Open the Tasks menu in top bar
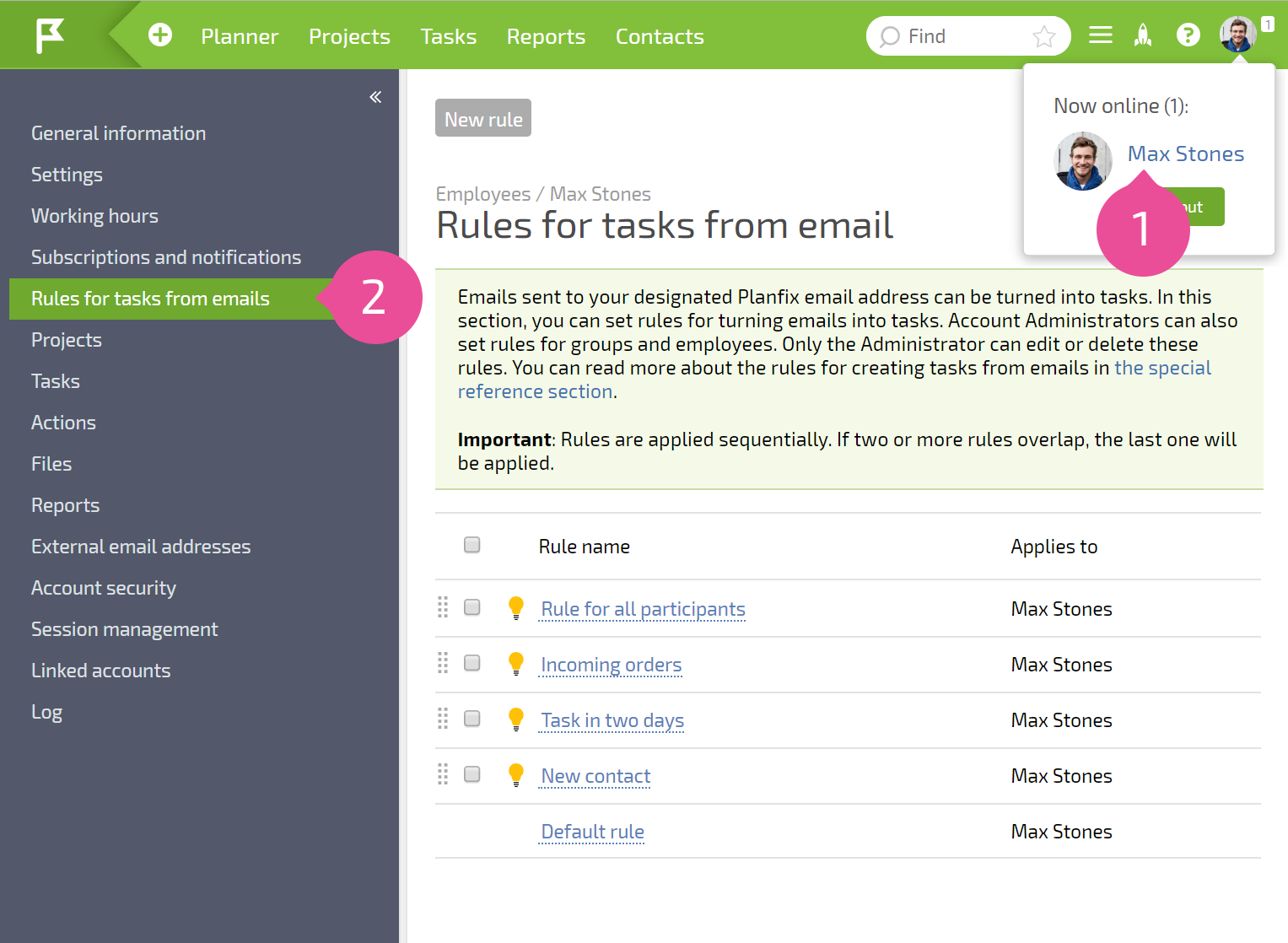Screen dimensions: 1288x943 (449, 36)
